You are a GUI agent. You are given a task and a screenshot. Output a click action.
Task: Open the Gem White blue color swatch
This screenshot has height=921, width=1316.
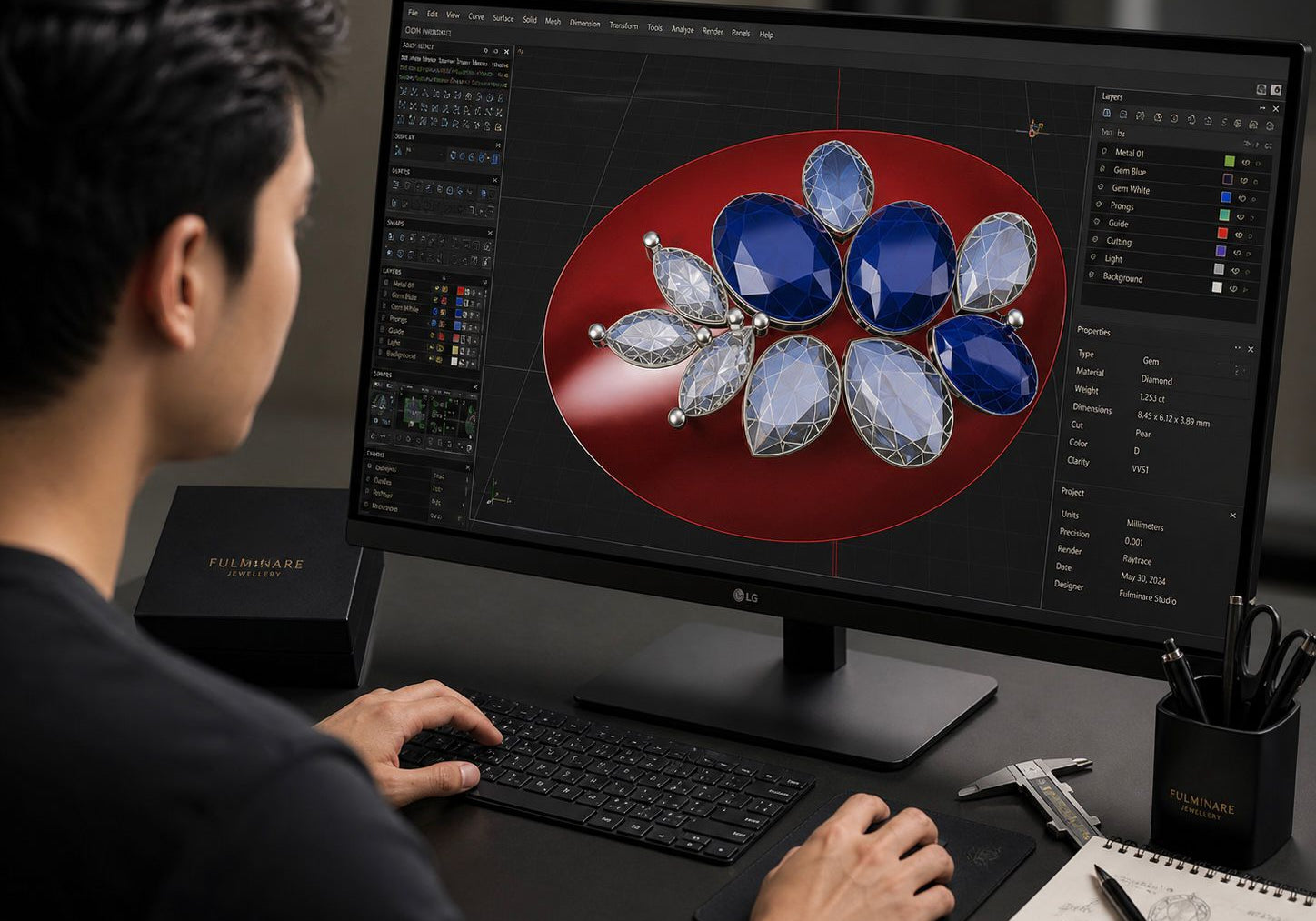tap(1226, 197)
